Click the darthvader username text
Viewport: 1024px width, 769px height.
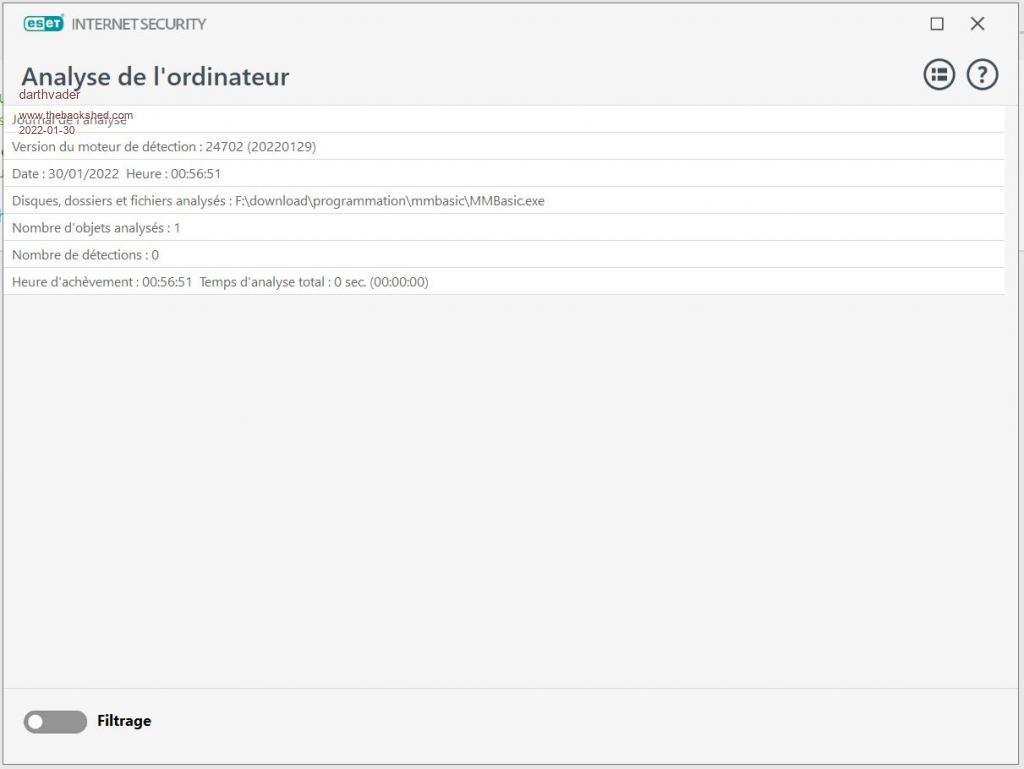coord(49,95)
